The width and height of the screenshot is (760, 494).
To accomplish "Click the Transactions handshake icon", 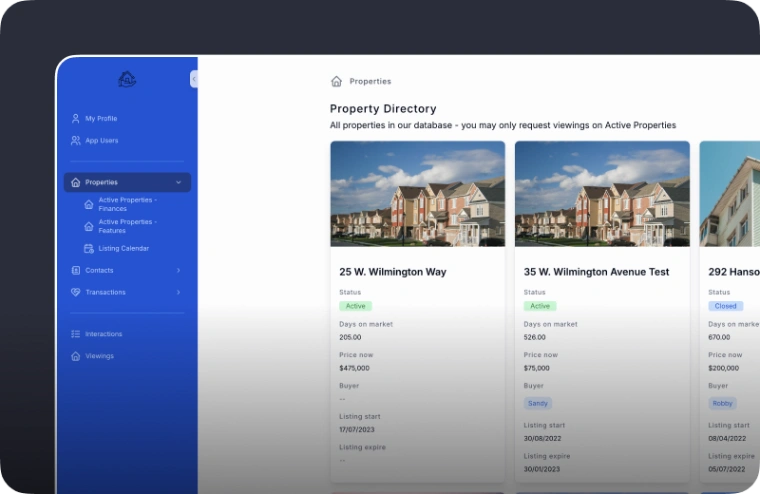I will coord(76,292).
